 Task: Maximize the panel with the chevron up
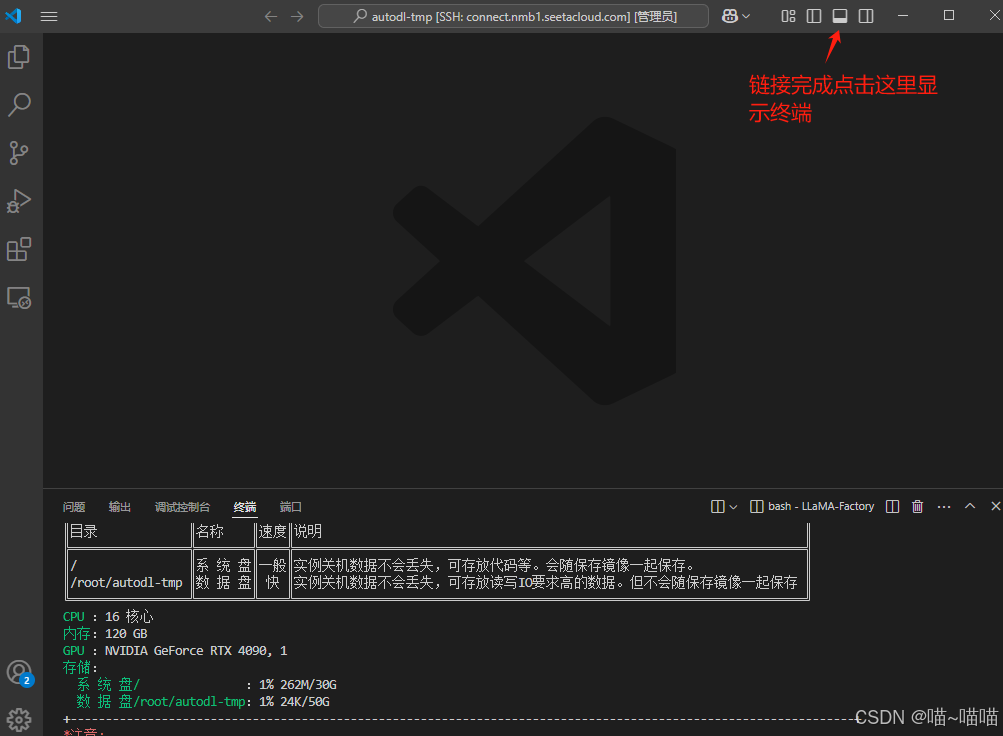pyautogui.click(x=970, y=506)
